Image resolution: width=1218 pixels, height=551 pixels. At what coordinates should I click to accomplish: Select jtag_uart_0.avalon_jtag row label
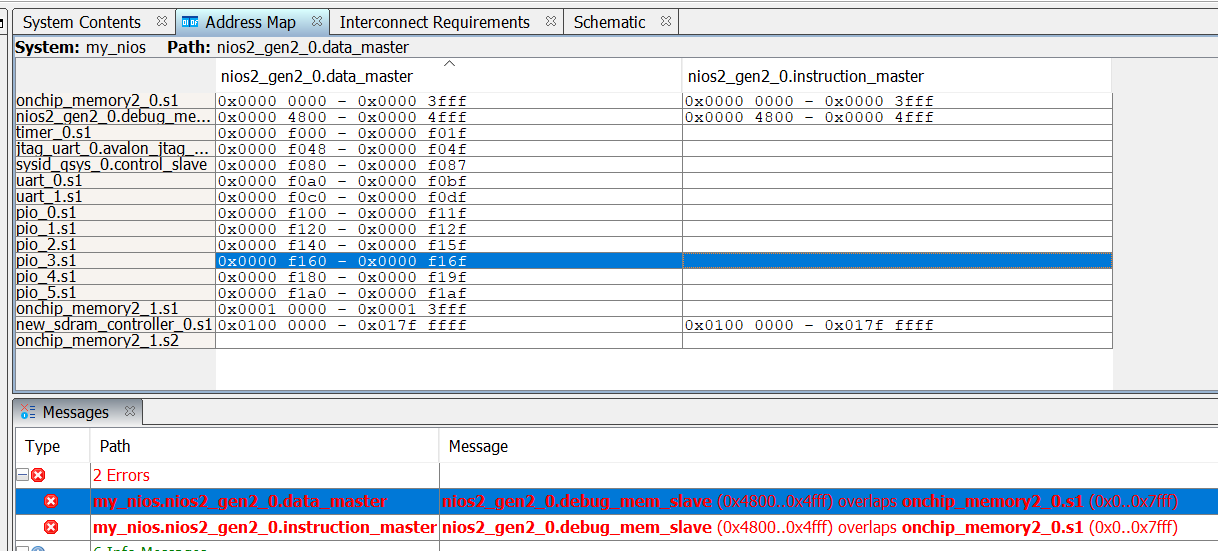[x=115, y=149]
